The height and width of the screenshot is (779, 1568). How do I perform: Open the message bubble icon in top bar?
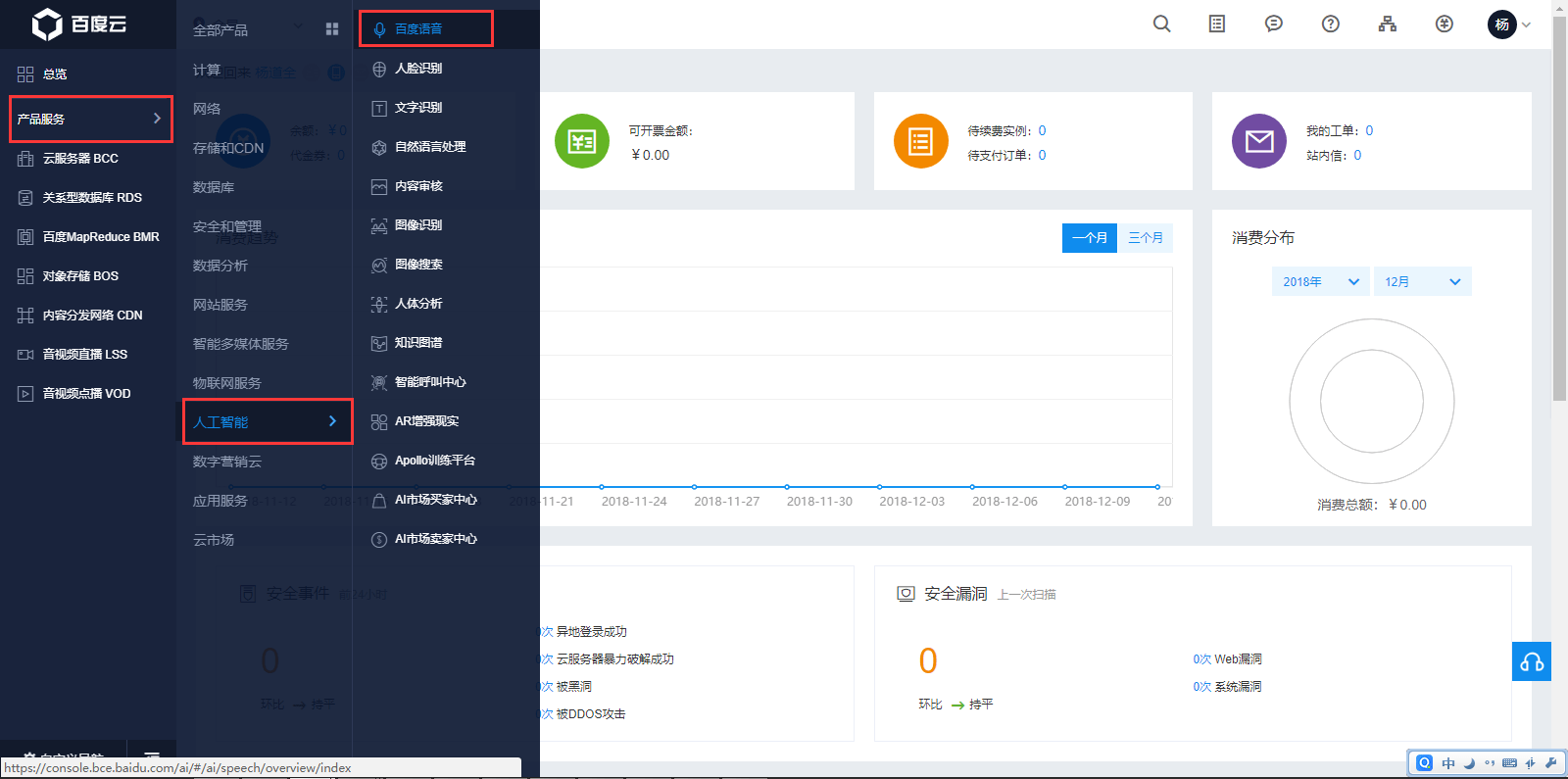(x=1274, y=24)
